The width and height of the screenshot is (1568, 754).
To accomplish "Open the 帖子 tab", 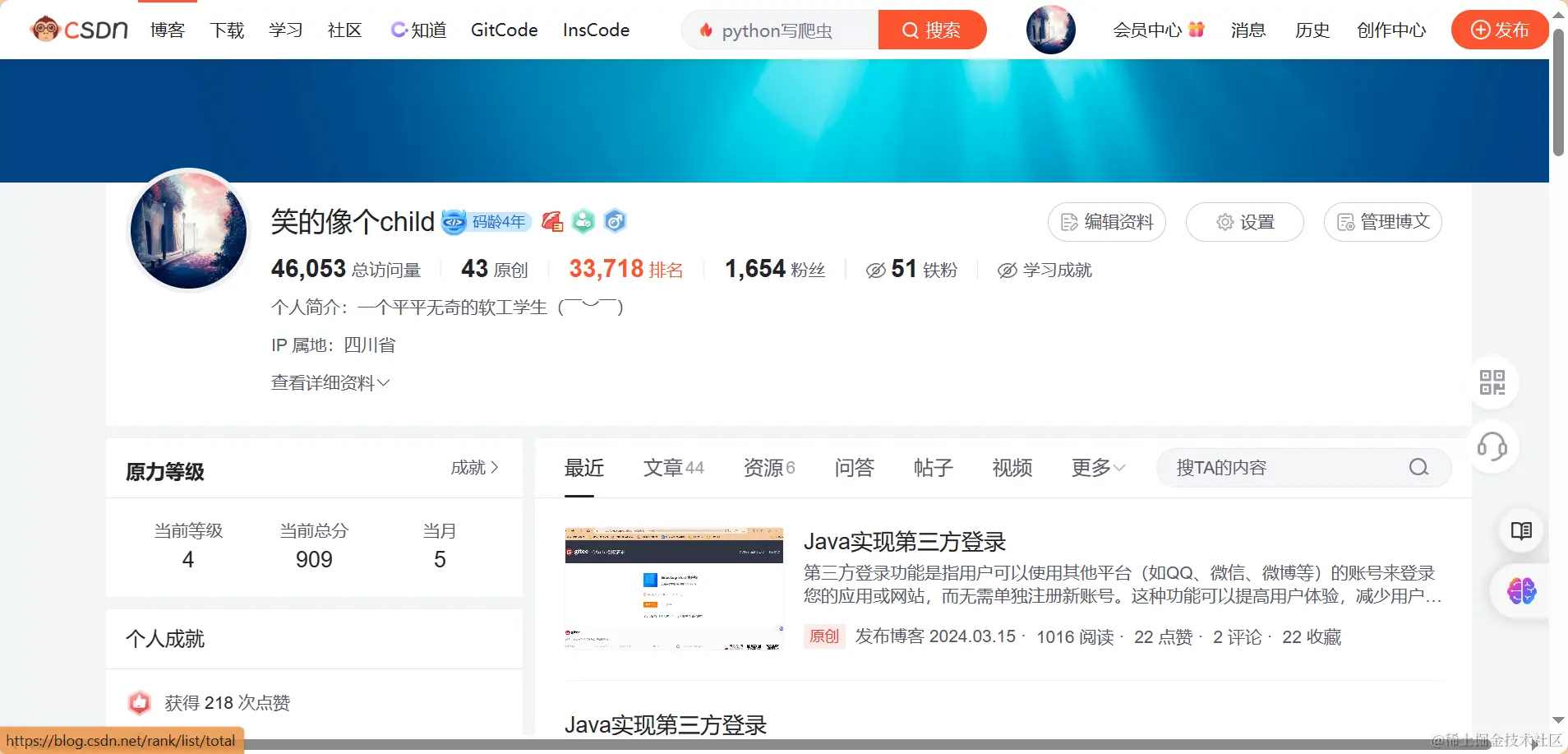I will point(934,468).
